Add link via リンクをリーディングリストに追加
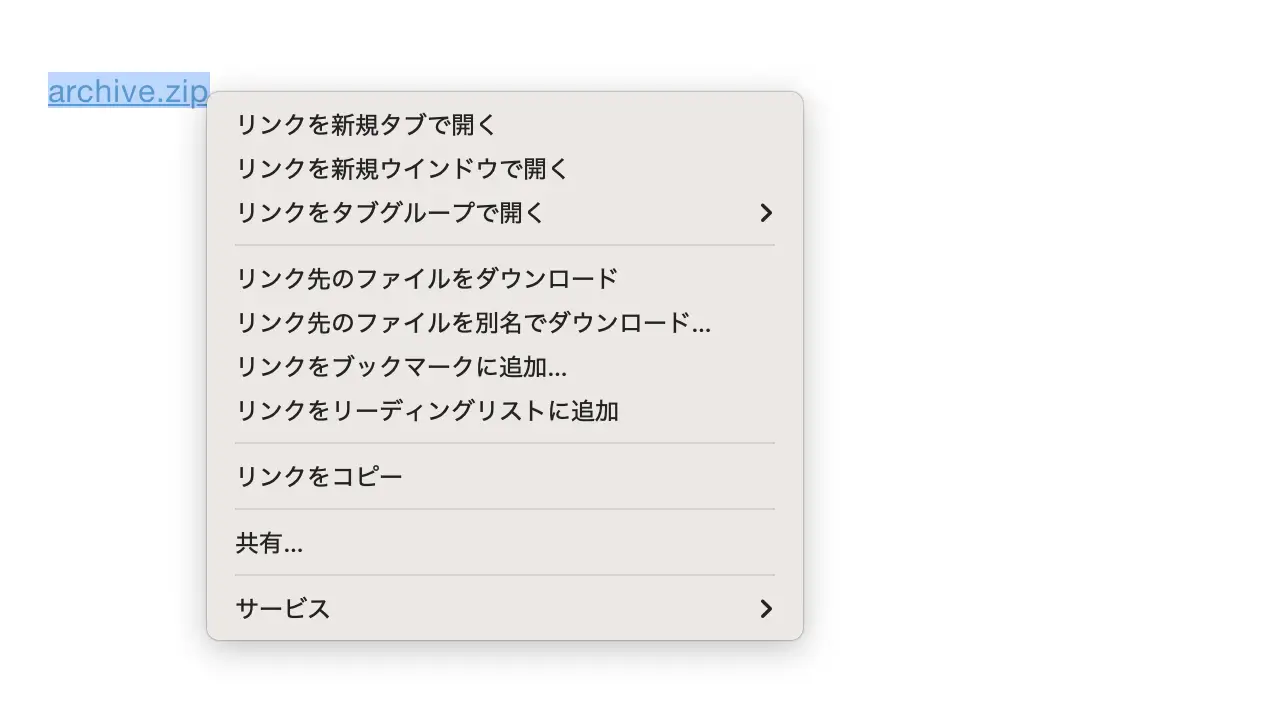Viewport: 1280px width, 720px height. pos(427,411)
